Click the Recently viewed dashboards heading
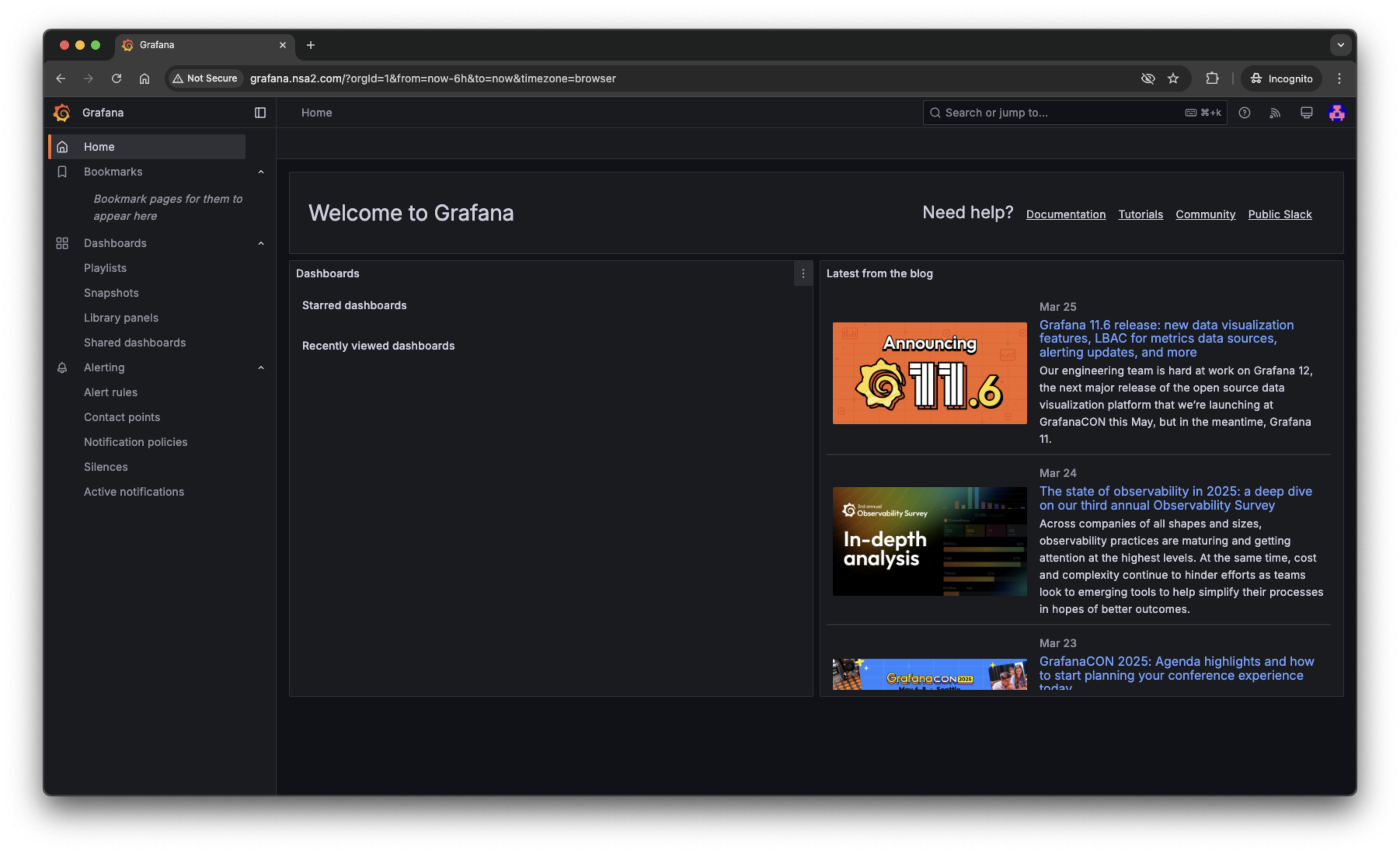The image size is (1400, 853). 378,346
